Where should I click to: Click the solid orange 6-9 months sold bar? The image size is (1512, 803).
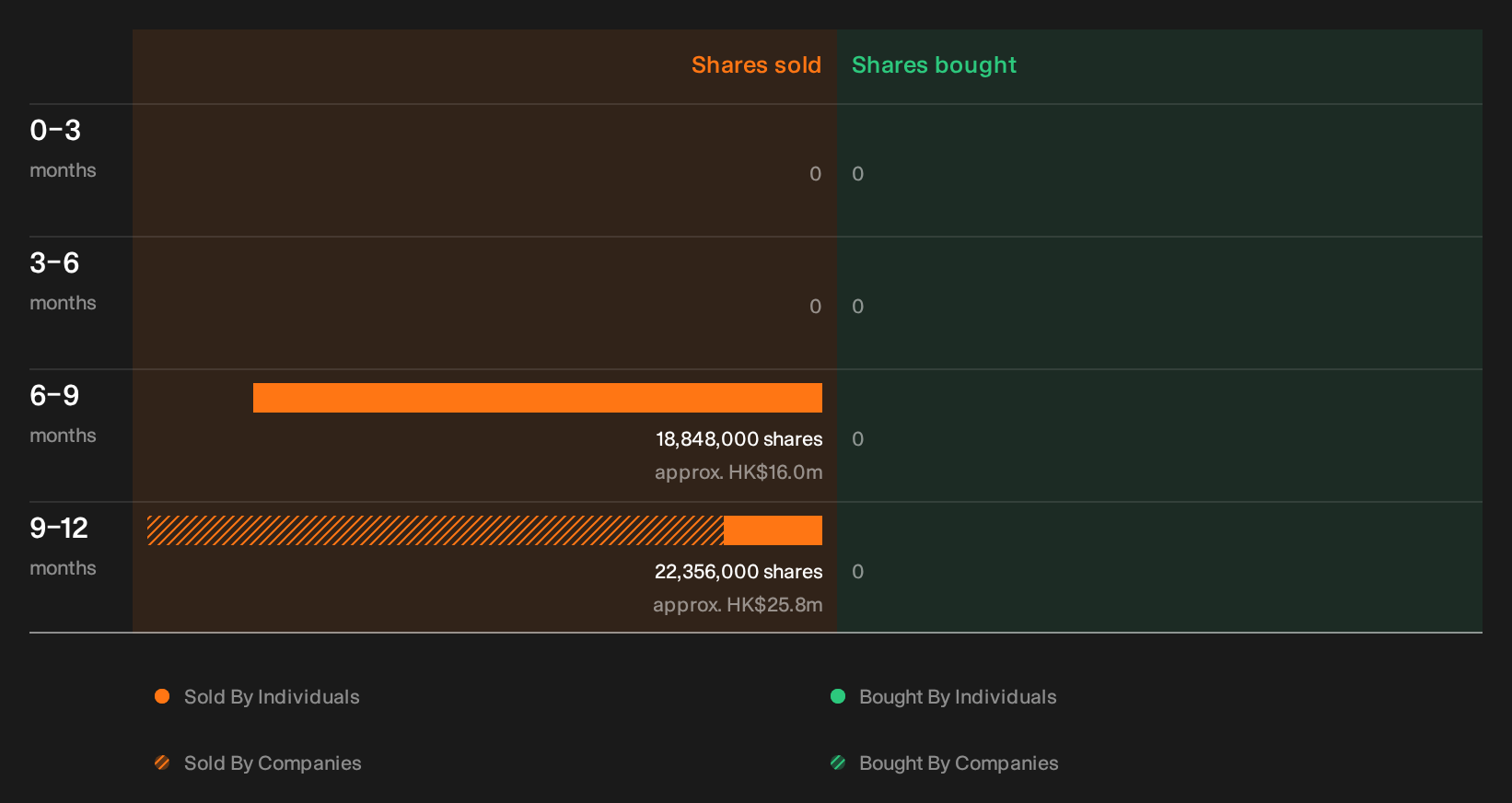(x=538, y=398)
